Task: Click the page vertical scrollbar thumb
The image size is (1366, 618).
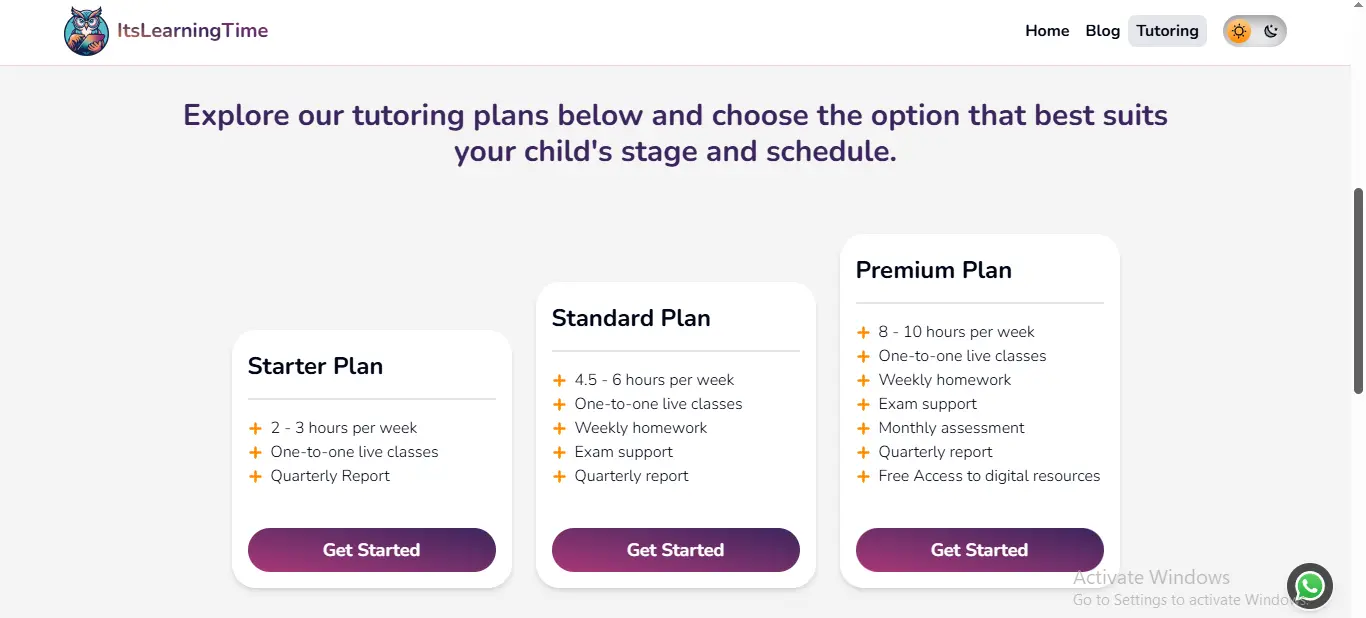Action: click(1358, 290)
